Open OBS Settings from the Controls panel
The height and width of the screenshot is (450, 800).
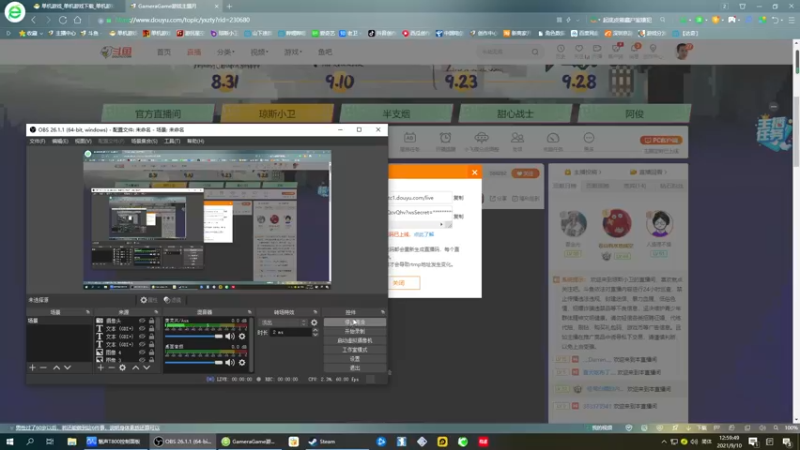point(355,359)
